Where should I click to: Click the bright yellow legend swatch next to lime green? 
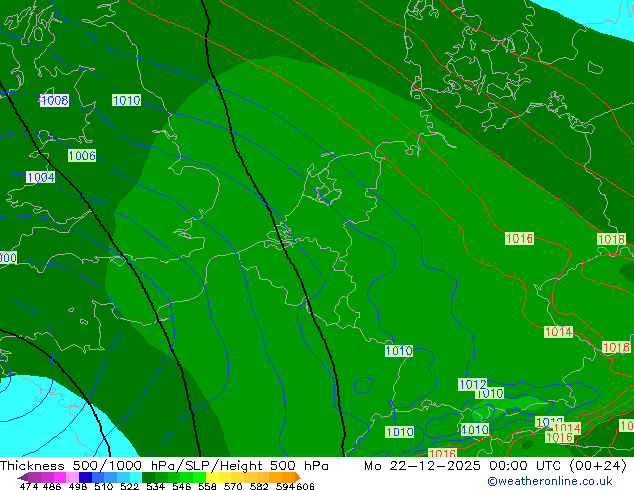(212, 477)
